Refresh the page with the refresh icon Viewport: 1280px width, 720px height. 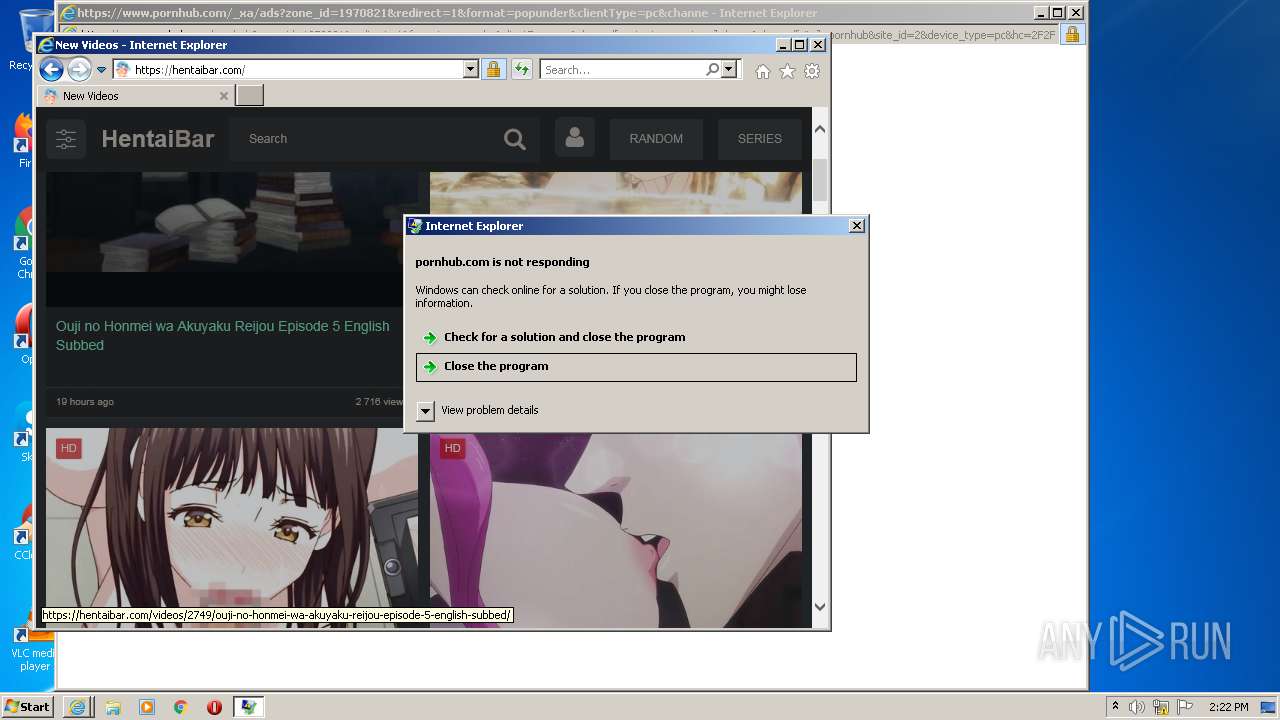pyautogui.click(x=522, y=69)
